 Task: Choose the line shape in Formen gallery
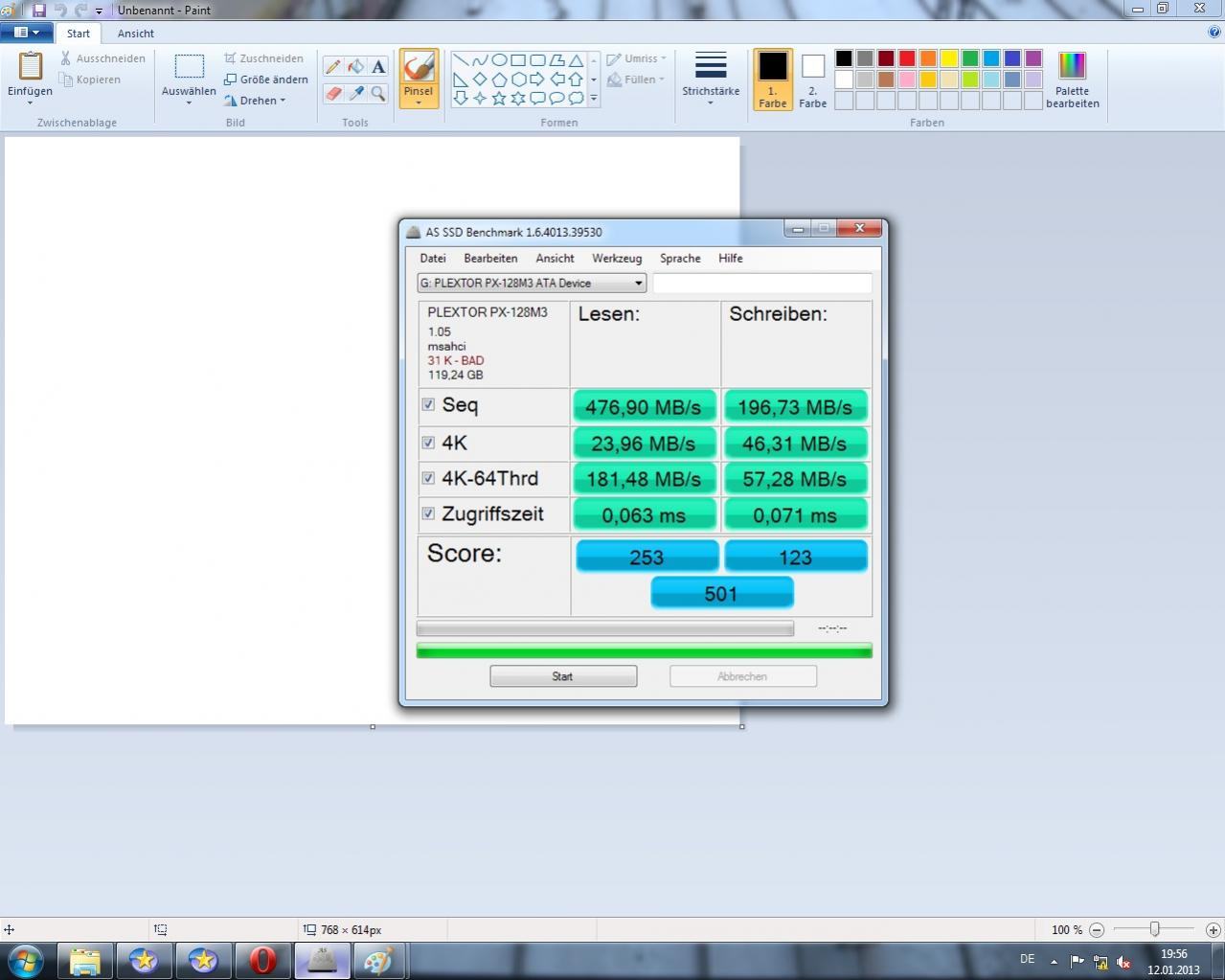pos(461,59)
